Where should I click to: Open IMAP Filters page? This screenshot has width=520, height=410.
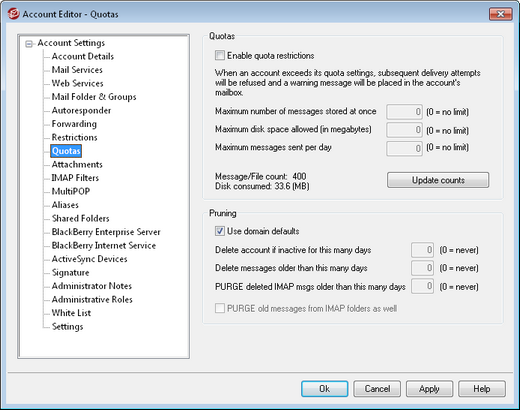75,178
